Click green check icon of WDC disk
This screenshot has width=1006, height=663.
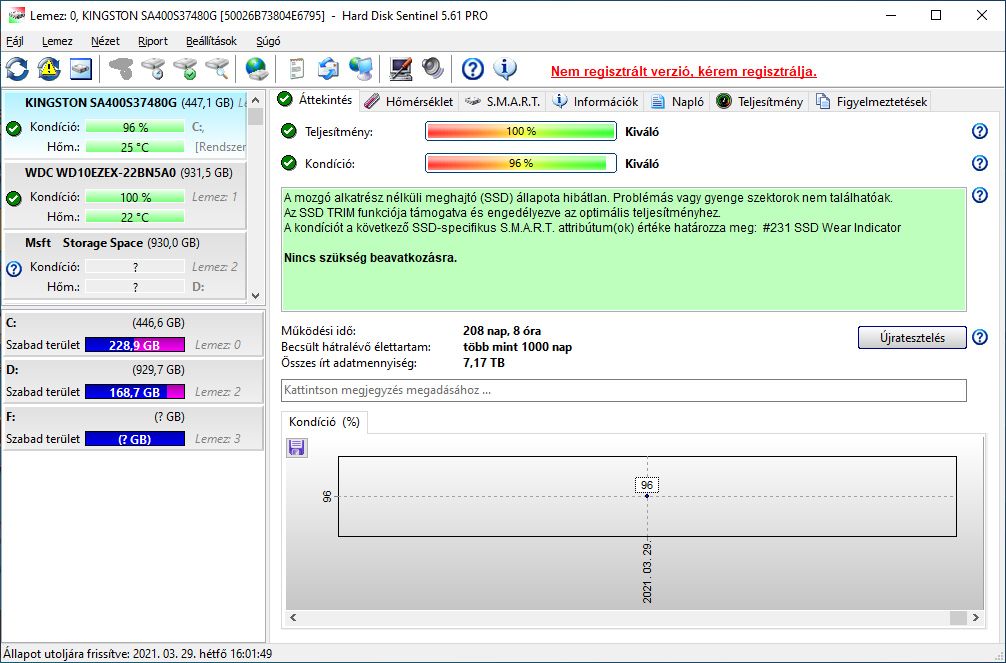coord(13,198)
